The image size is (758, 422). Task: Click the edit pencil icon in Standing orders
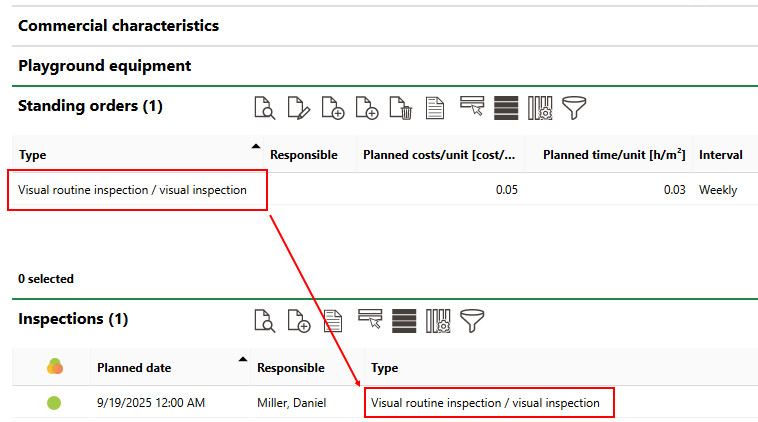[x=298, y=107]
